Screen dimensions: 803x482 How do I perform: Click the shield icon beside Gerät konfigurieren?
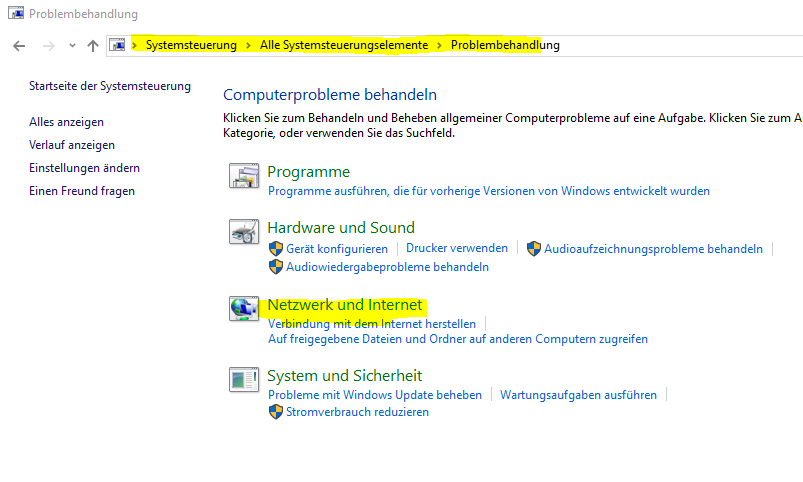276,249
